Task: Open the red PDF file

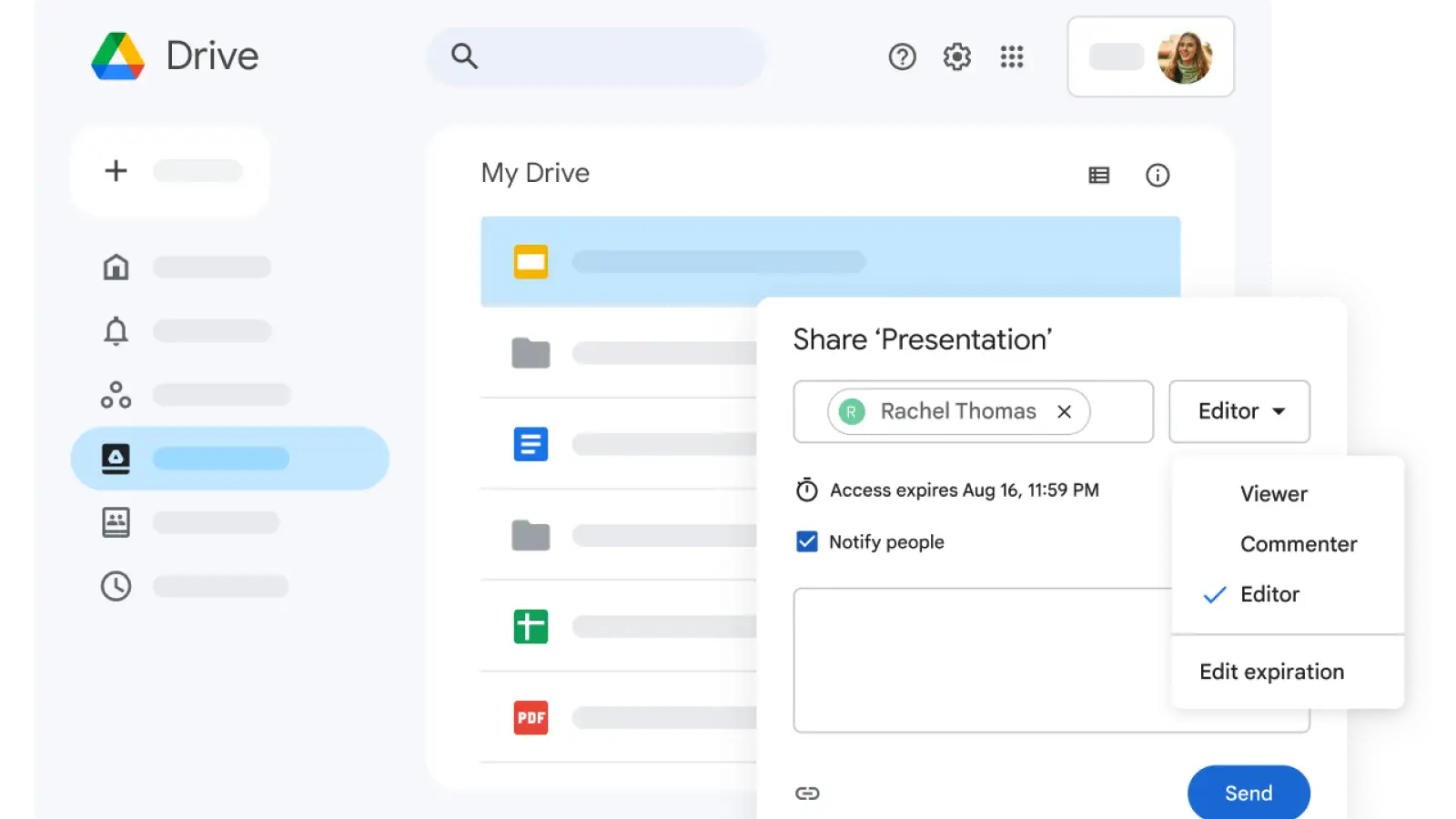Action: coord(619,717)
